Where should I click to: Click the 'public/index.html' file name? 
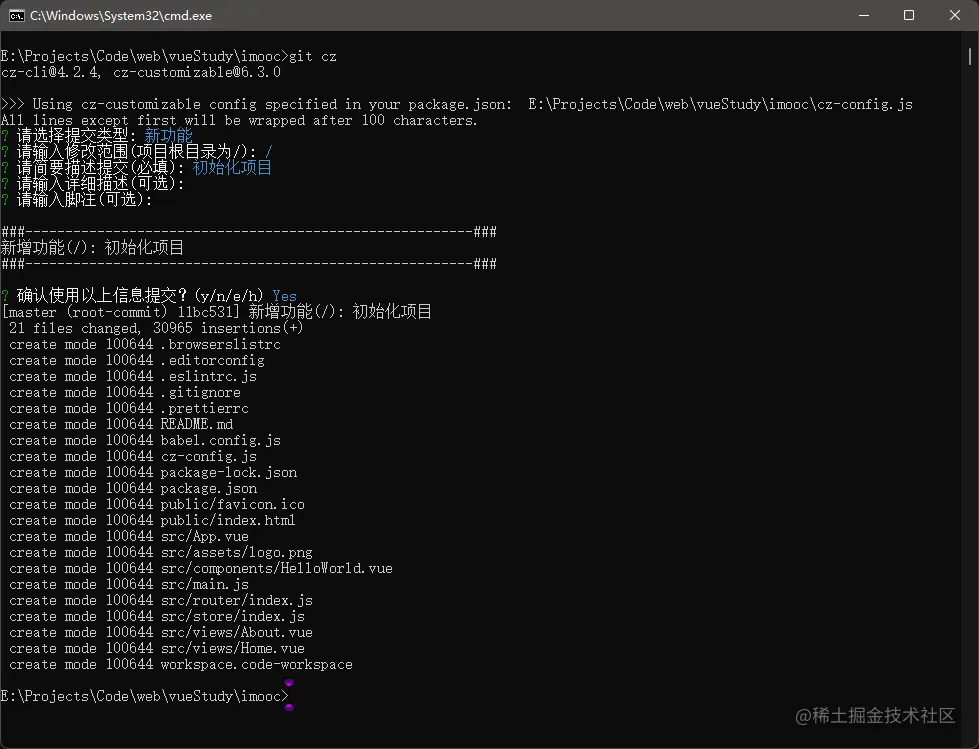tap(228, 520)
